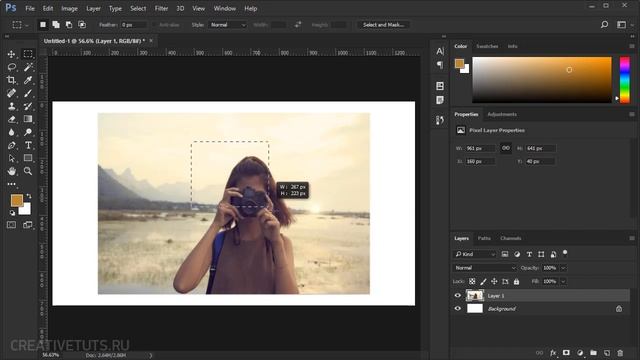The height and width of the screenshot is (360, 640).
Task: Switch to the Swatches tab
Action: point(487,46)
